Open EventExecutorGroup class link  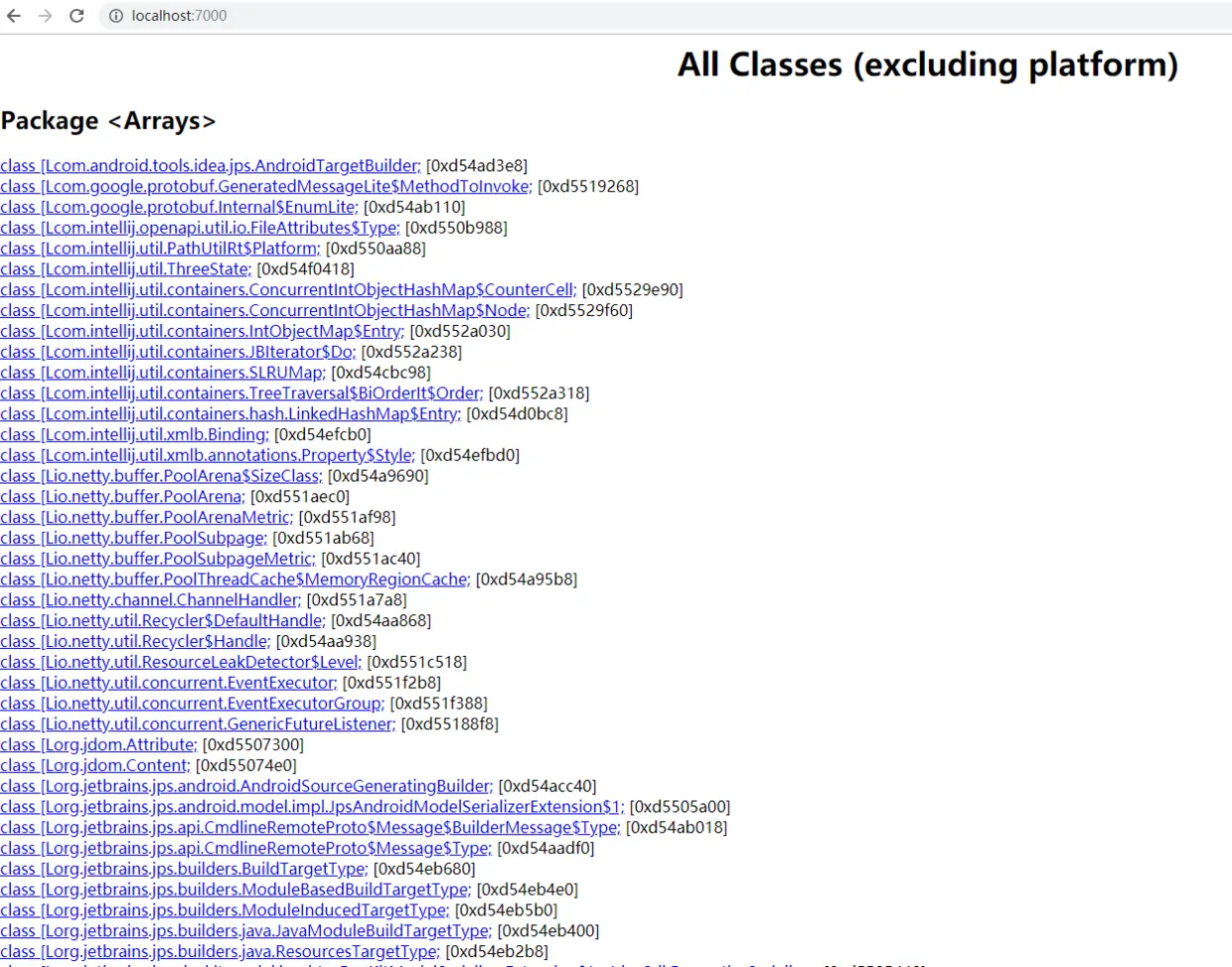(193, 704)
